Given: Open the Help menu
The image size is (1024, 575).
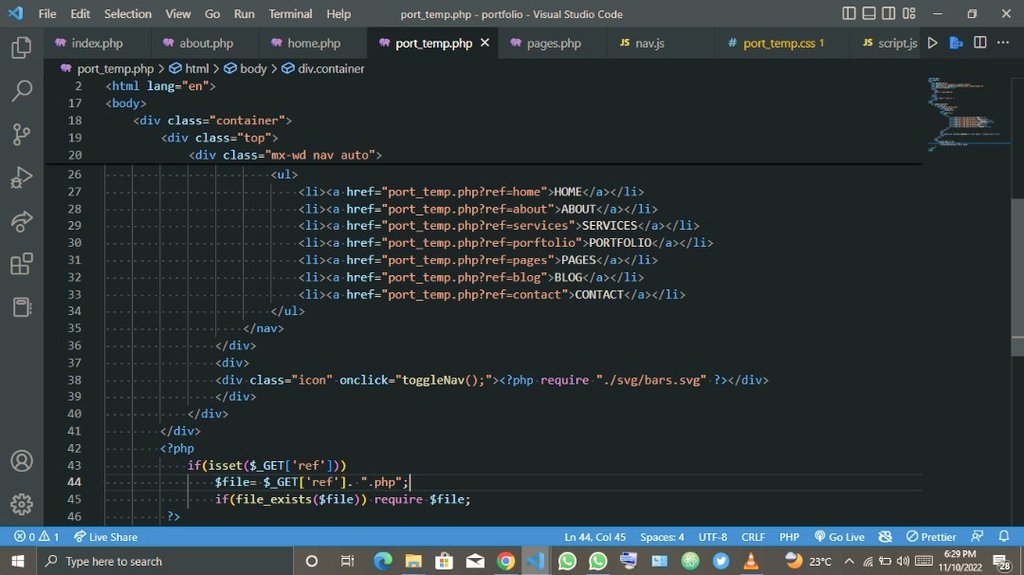Looking at the screenshot, I should pos(338,14).
